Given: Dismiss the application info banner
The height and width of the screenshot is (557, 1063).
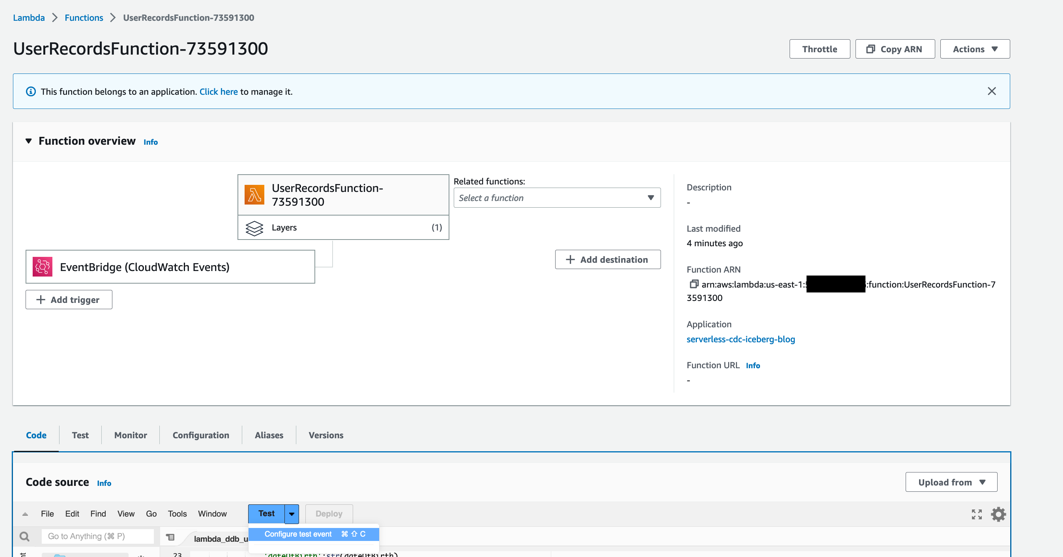Looking at the screenshot, I should [991, 91].
